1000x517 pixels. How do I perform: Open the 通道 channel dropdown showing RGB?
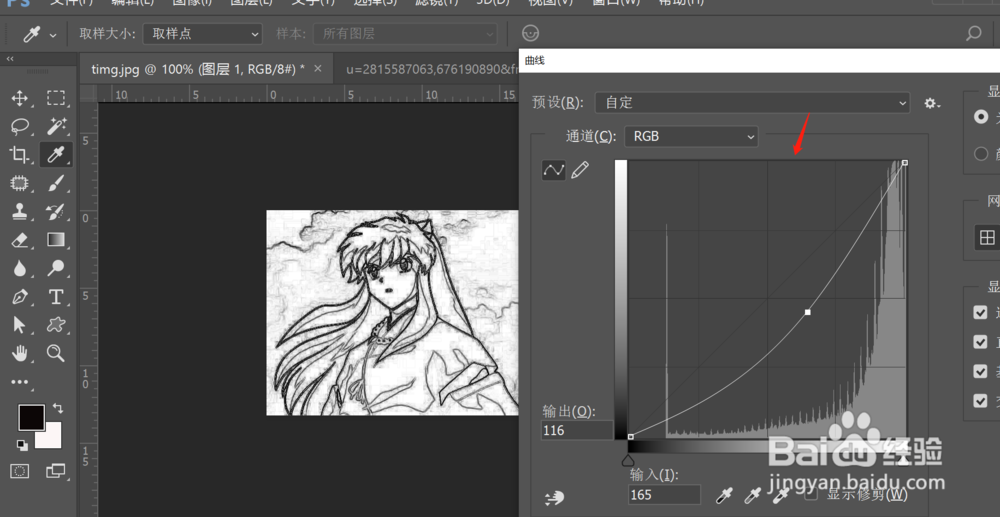click(x=691, y=136)
